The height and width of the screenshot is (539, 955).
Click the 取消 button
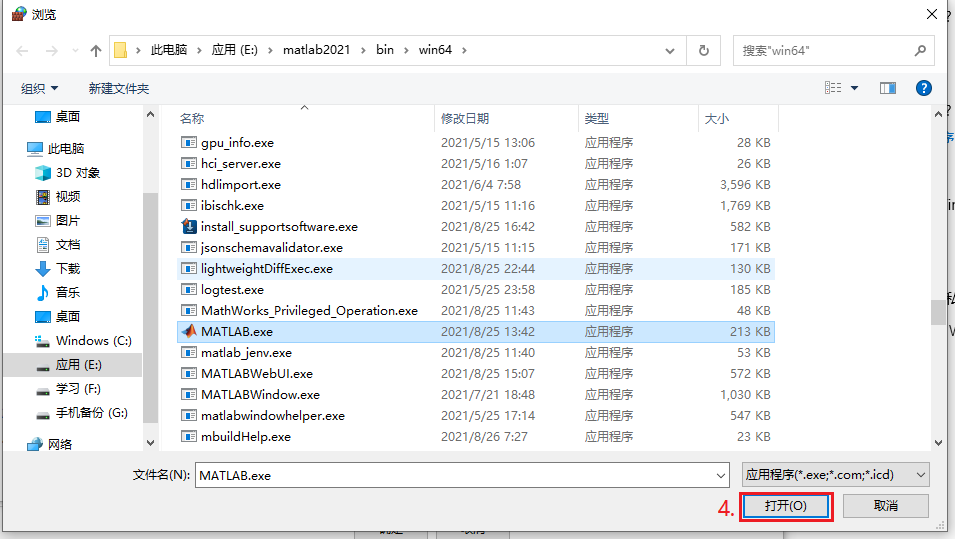[x=886, y=506]
